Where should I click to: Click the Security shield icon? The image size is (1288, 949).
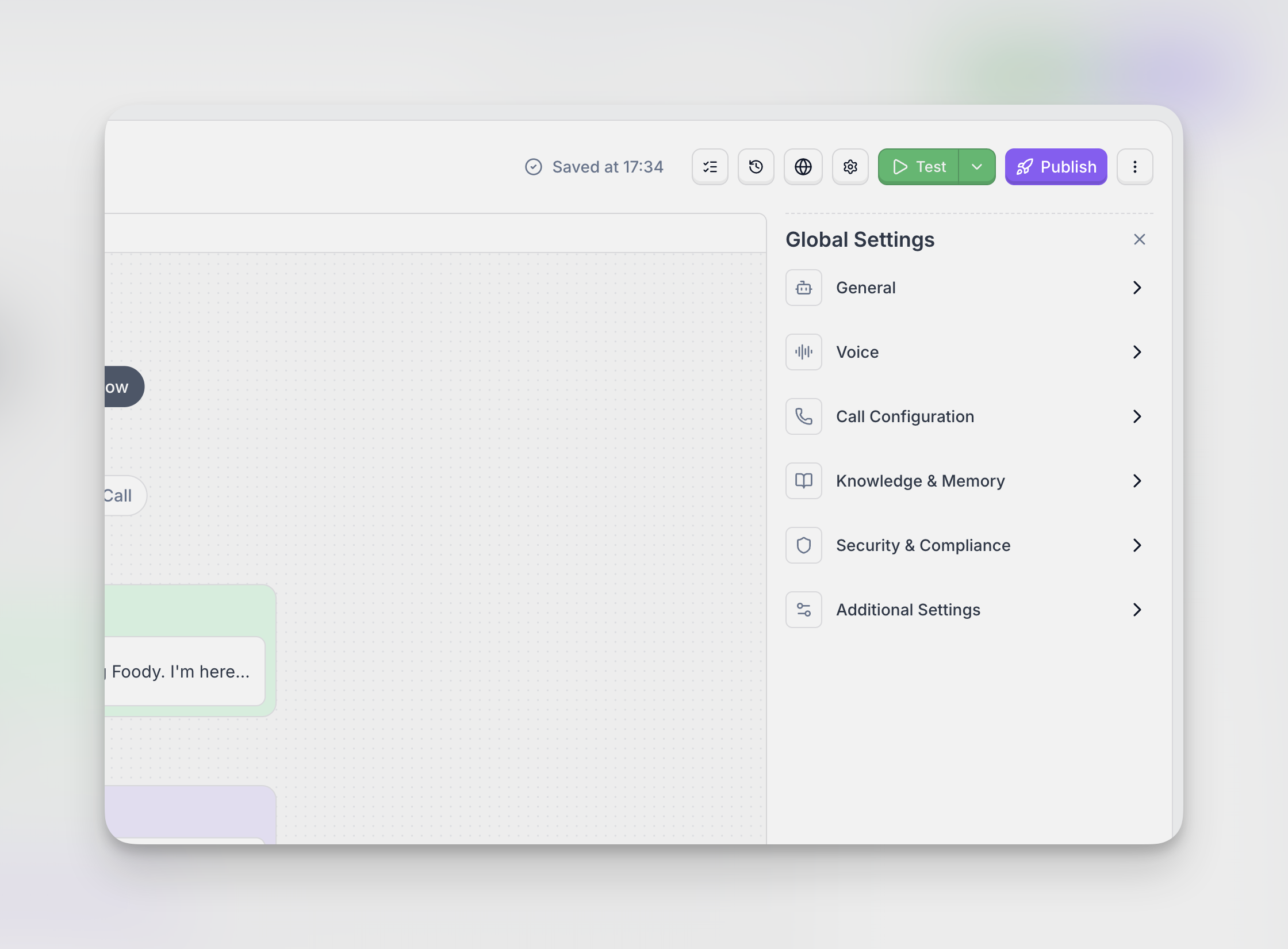[803, 545]
